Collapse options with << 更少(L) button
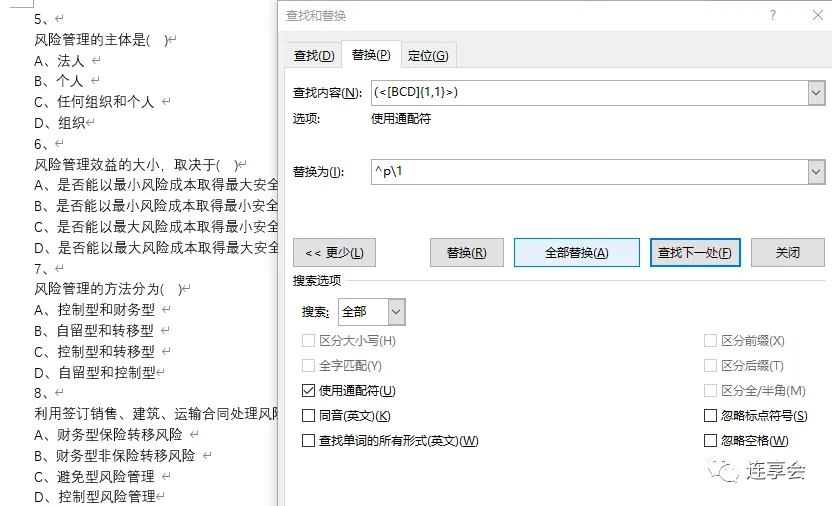The image size is (832, 506). (334, 252)
